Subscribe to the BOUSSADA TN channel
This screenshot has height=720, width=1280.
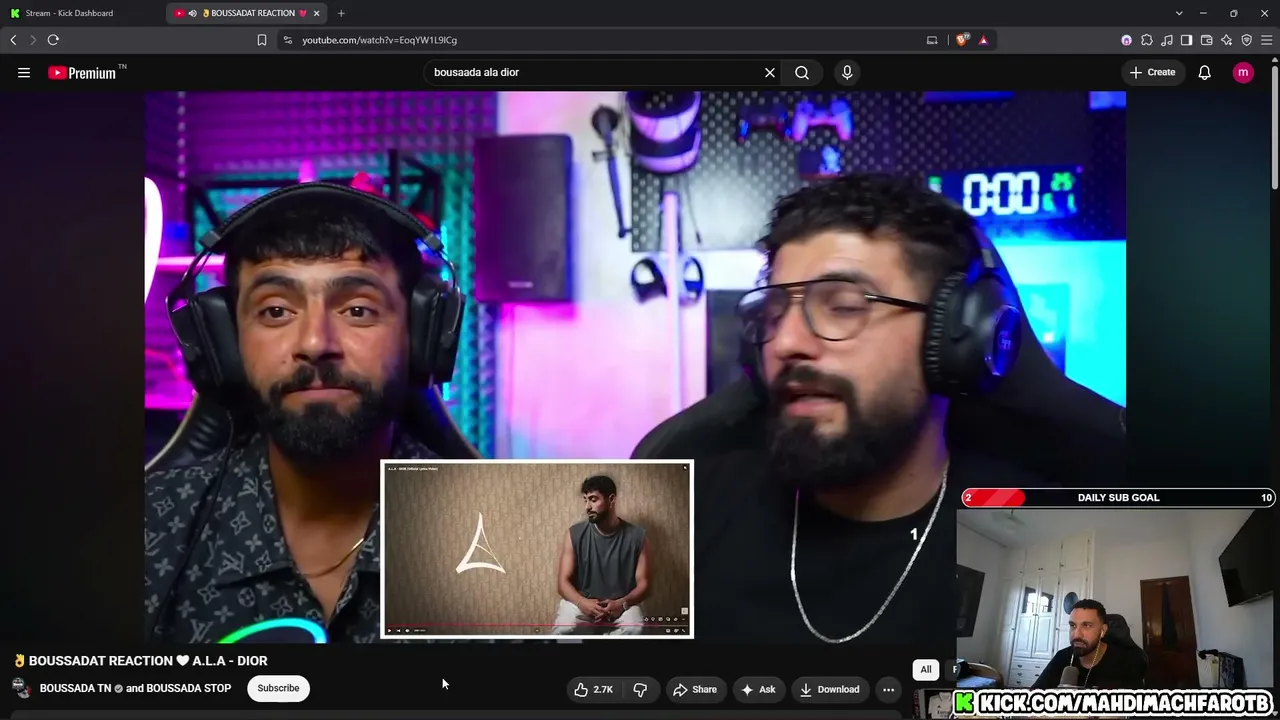point(278,688)
